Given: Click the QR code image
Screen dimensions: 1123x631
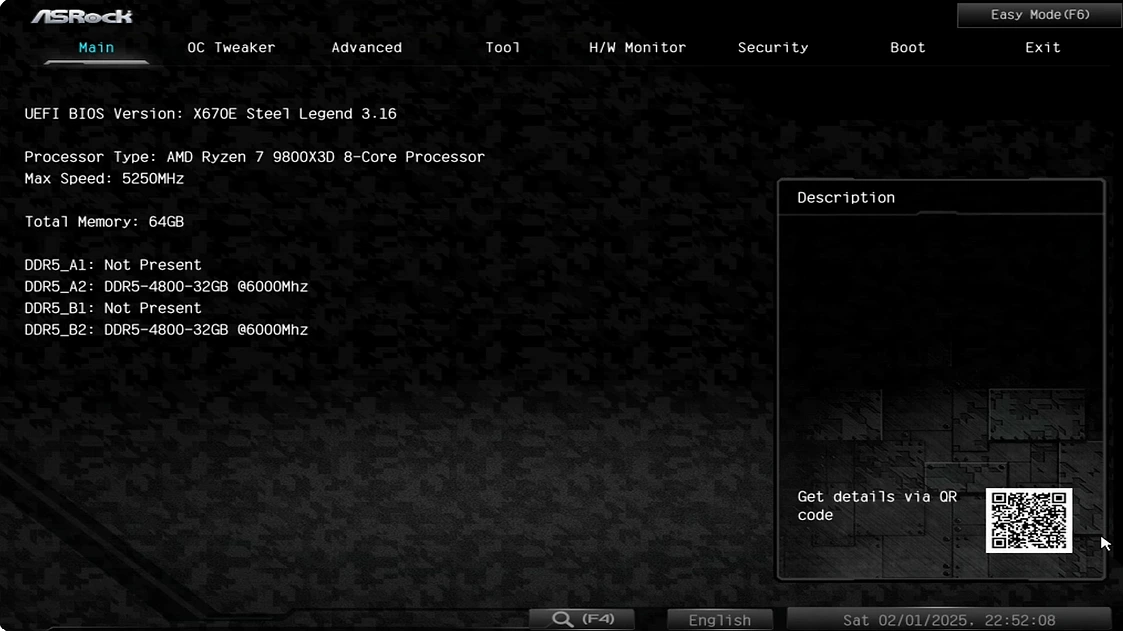Looking at the screenshot, I should [1028, 521].
